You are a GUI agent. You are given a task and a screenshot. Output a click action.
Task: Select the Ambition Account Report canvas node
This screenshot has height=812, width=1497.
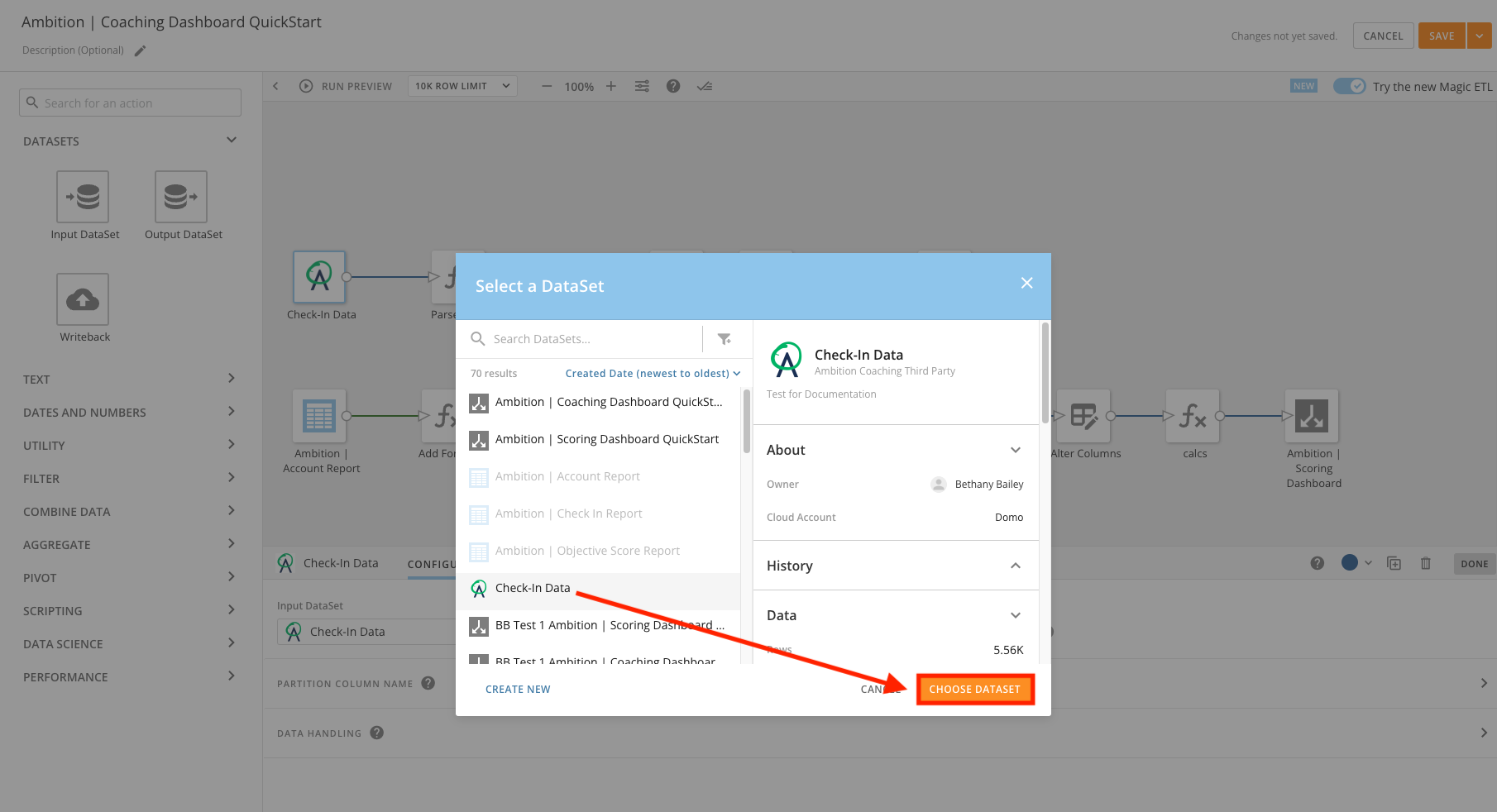point(319,416)
